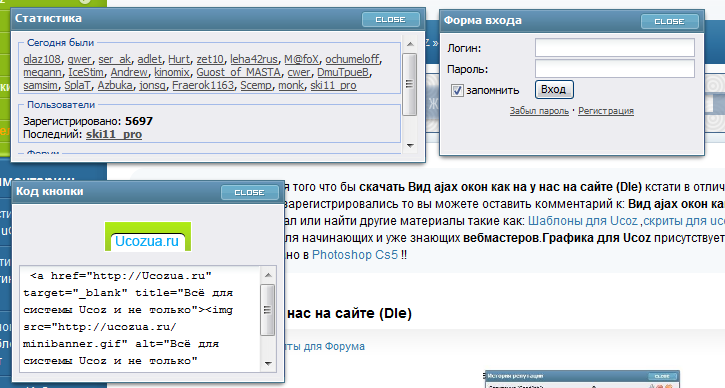Open user samsim profile link
725x388 pixels.
(x=40, y=85)
